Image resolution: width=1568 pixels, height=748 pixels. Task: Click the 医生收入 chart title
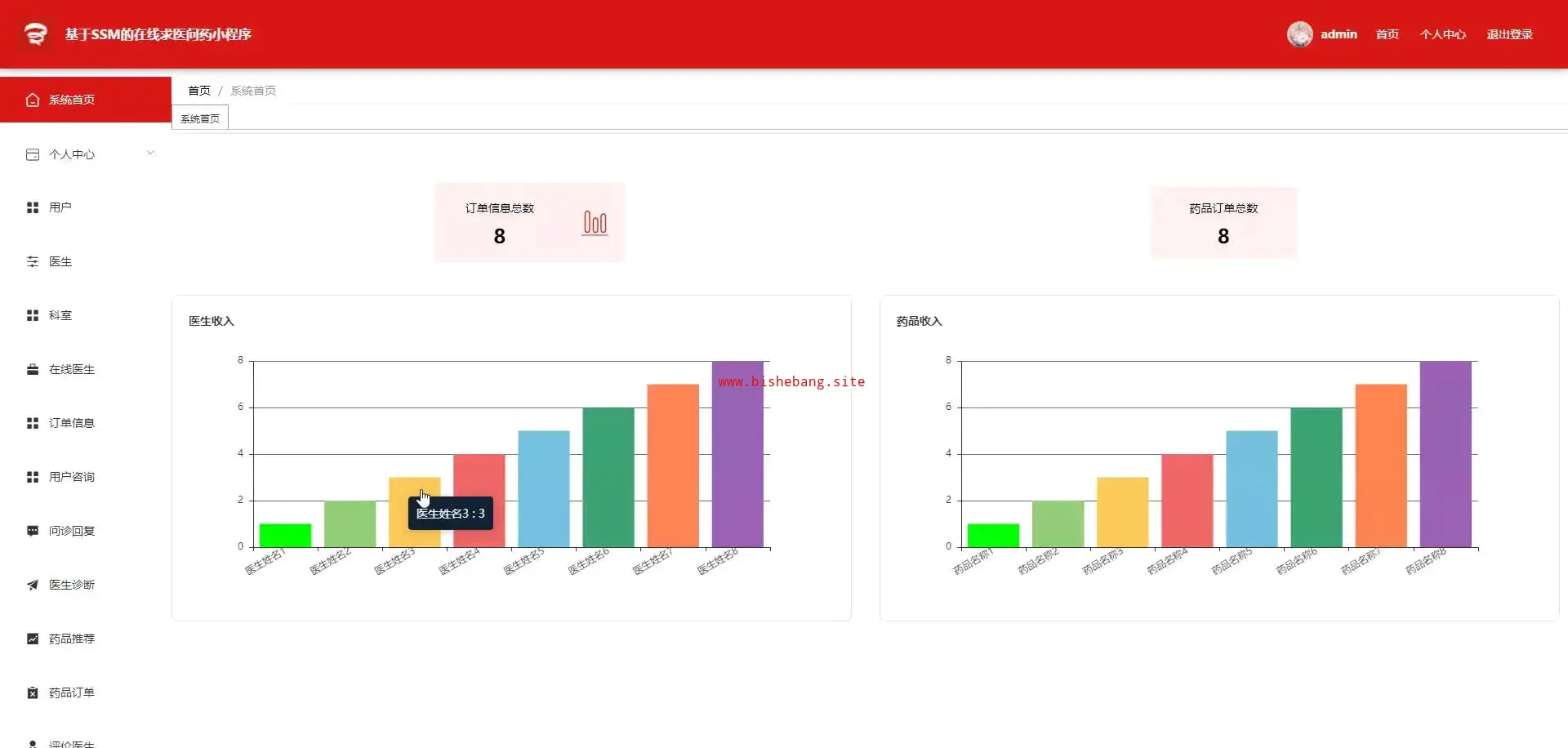[x=212, y=321]
